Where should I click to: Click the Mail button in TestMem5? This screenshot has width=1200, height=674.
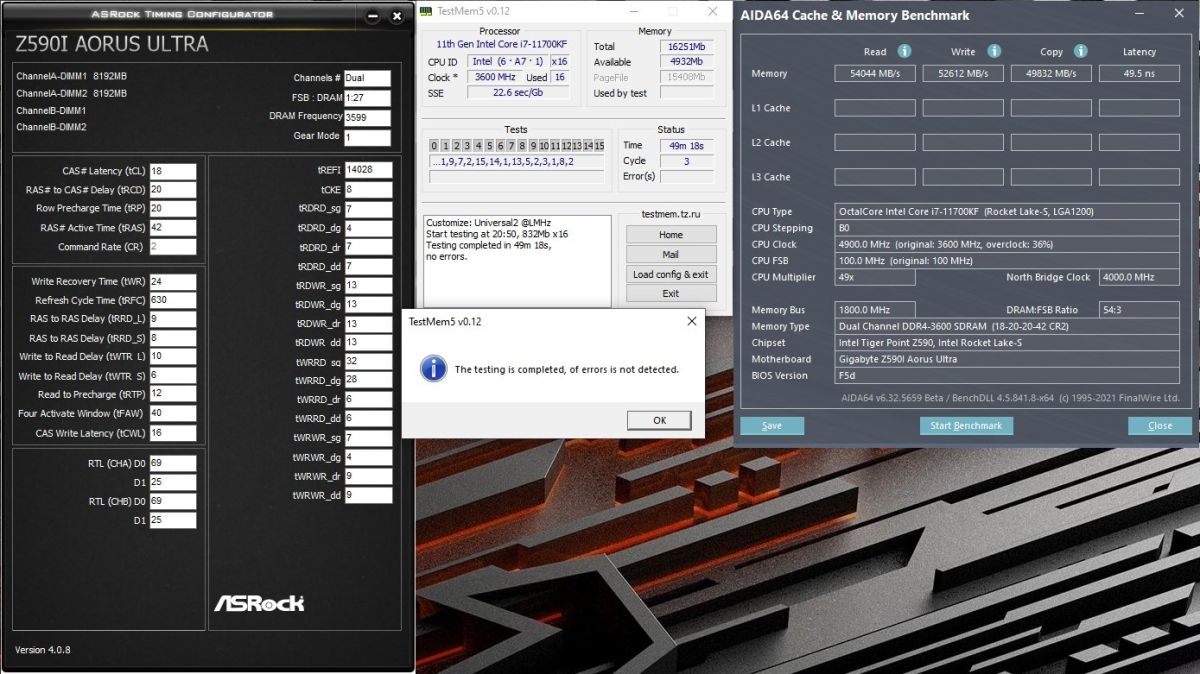tap(671, 254)
